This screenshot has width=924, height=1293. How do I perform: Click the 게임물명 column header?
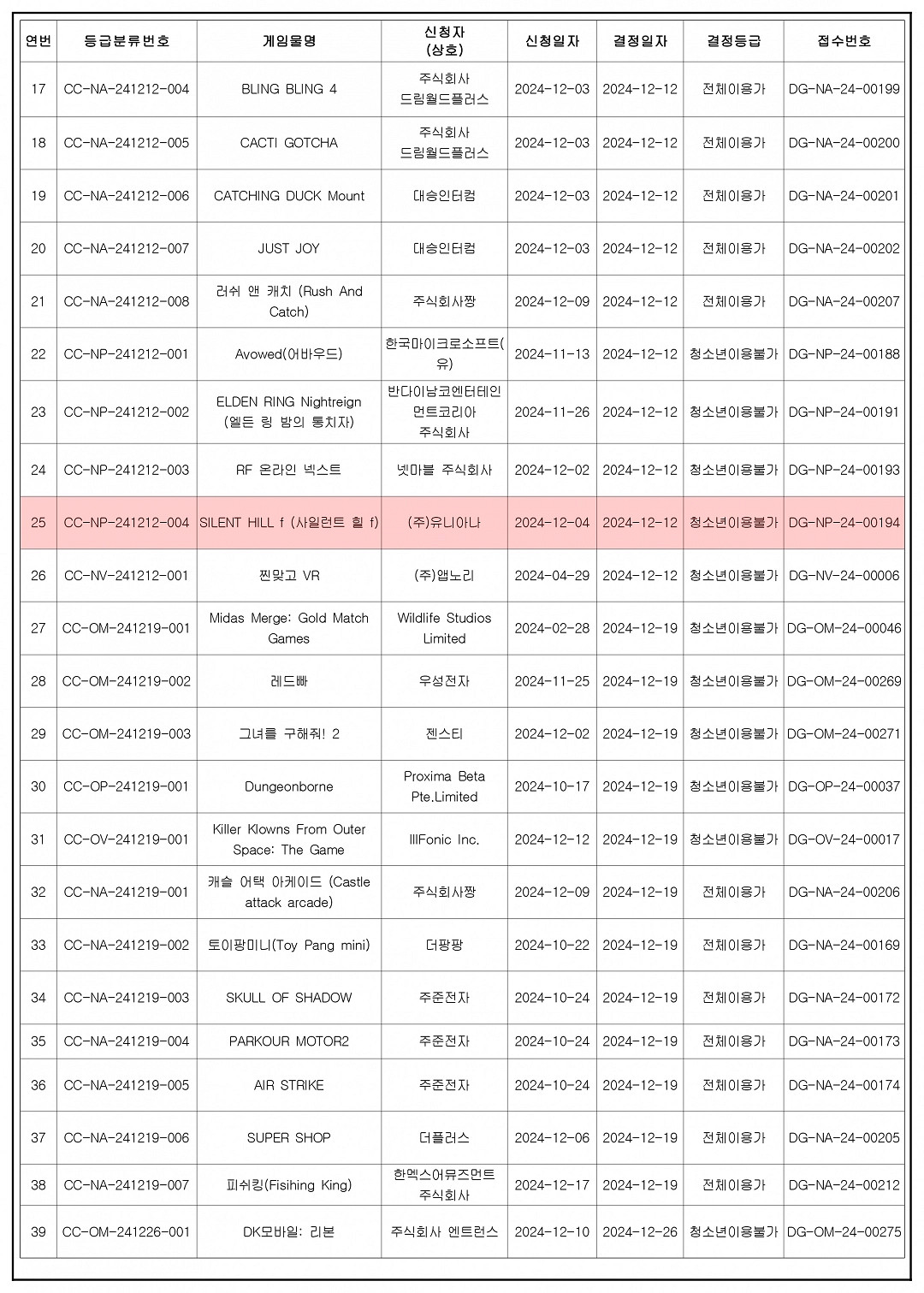click(289, 41)
